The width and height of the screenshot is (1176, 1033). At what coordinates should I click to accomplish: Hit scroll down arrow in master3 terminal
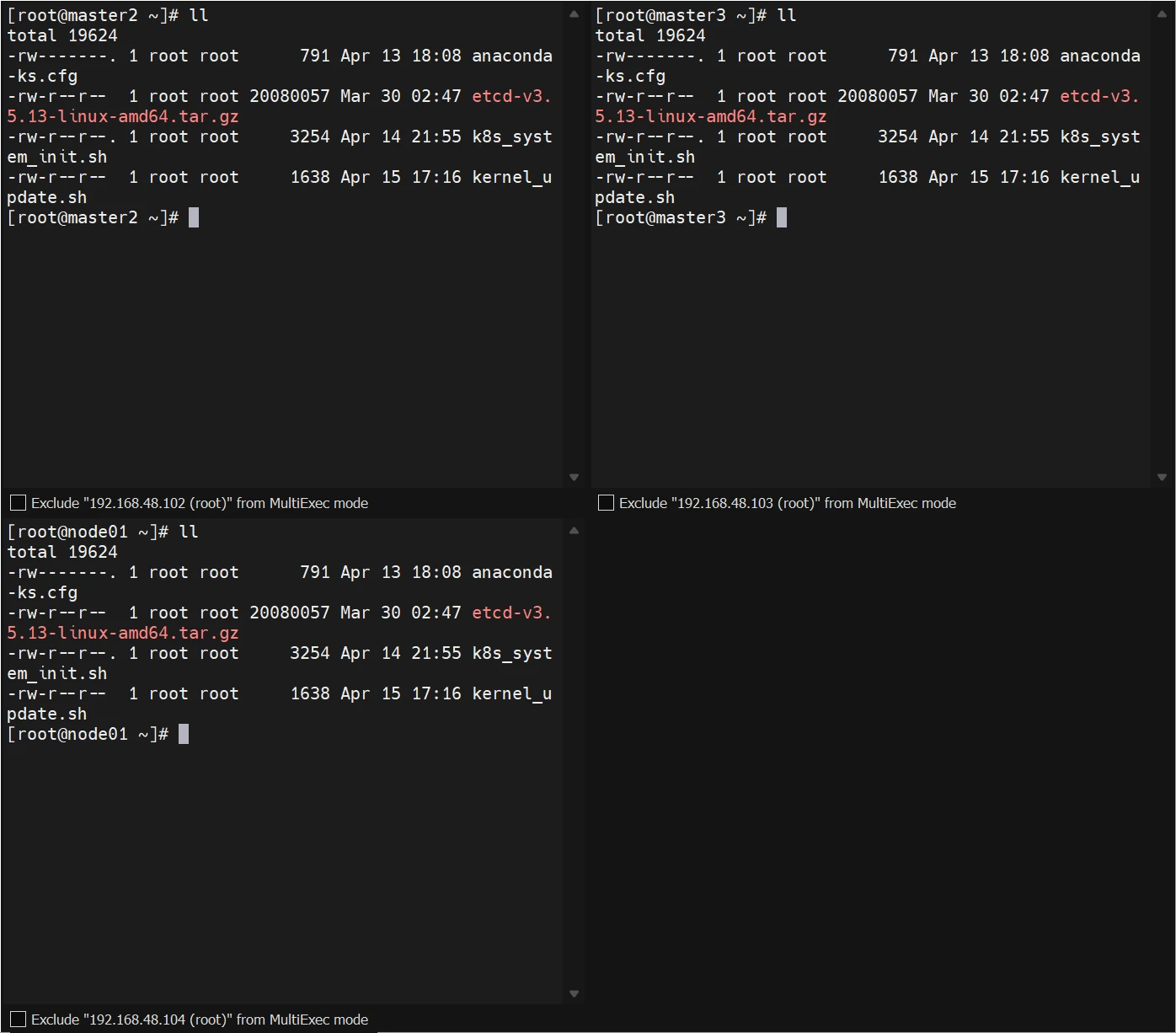(1162, 477)
